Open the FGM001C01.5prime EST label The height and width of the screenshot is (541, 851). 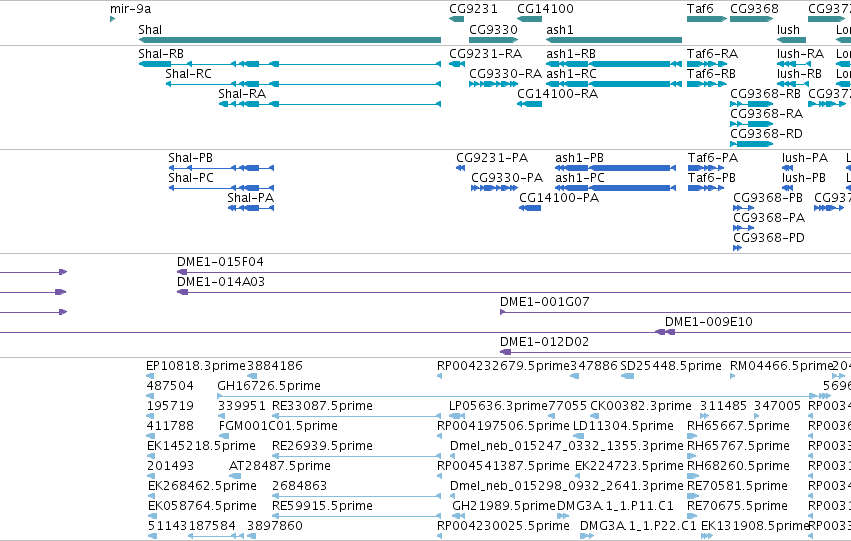[278, 427]
